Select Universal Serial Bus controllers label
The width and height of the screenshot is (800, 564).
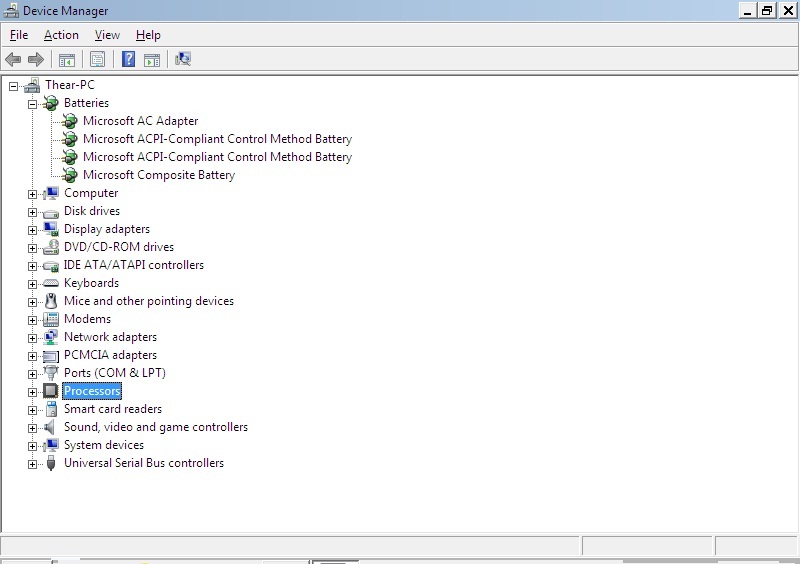pos(144,463)
